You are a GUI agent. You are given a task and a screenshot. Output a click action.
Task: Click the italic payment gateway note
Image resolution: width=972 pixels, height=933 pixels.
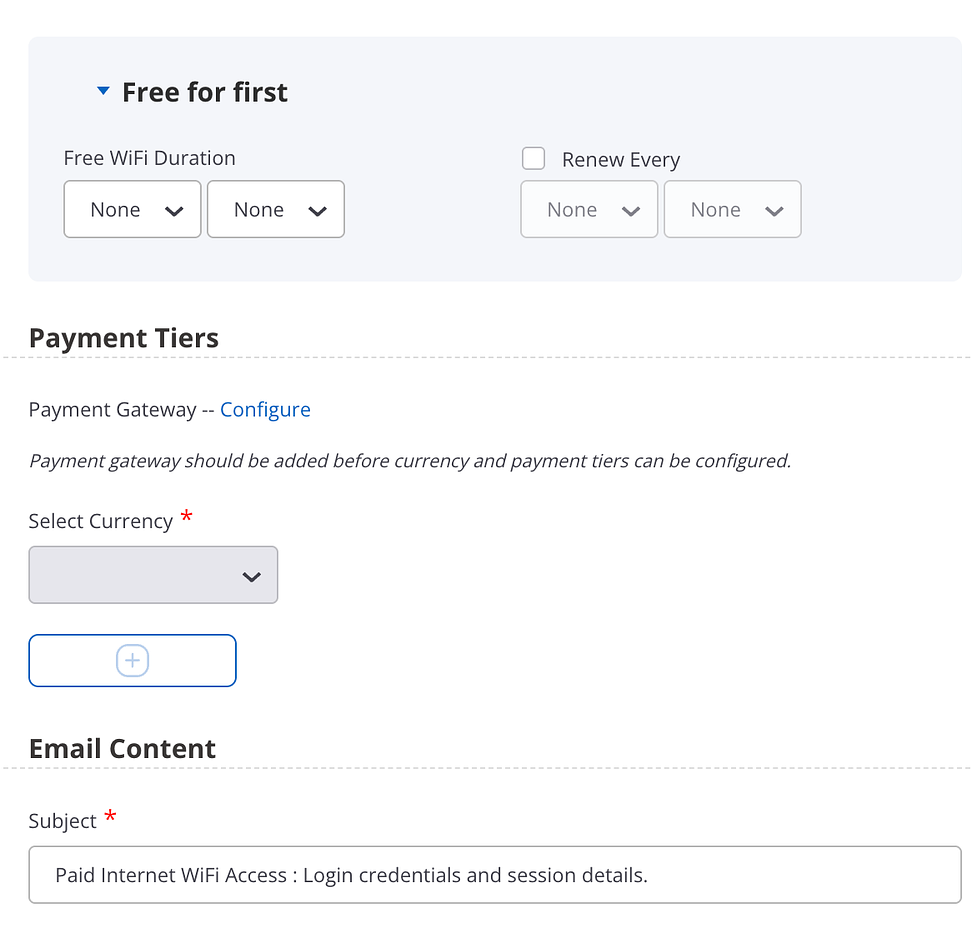[x=410, y=462]
